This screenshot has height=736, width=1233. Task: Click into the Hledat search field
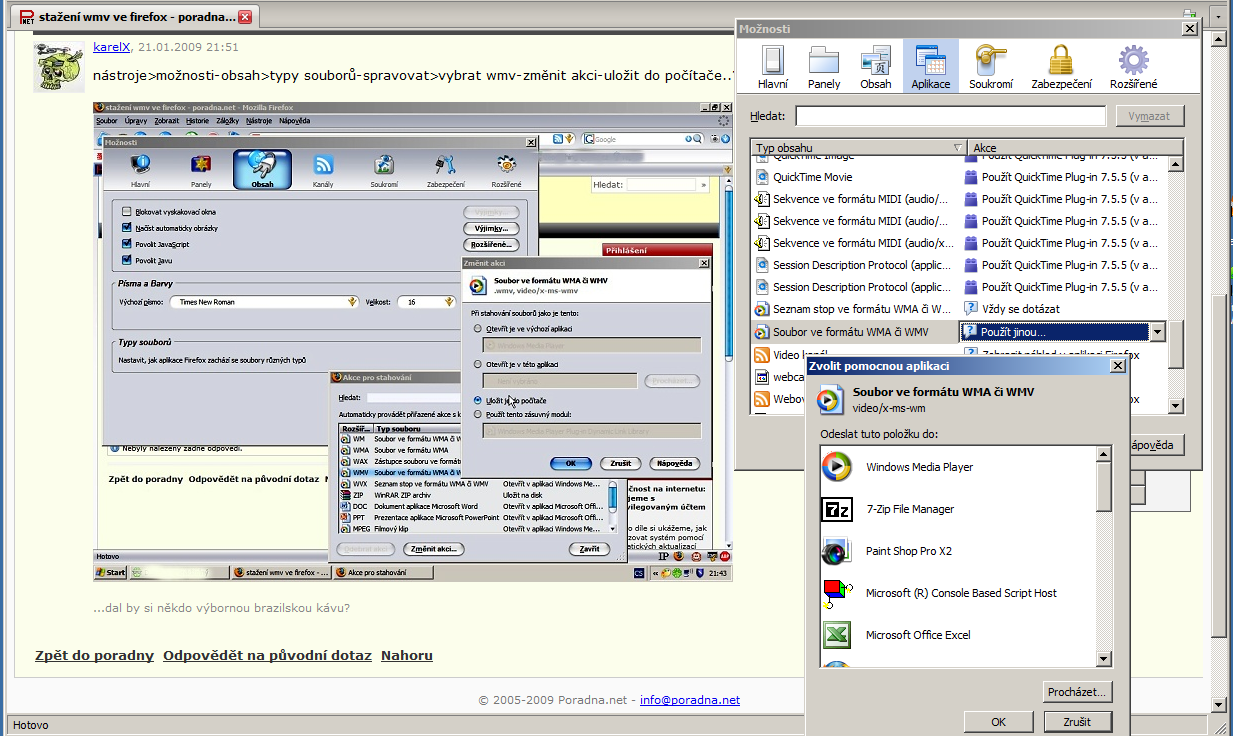click(950, 116)
